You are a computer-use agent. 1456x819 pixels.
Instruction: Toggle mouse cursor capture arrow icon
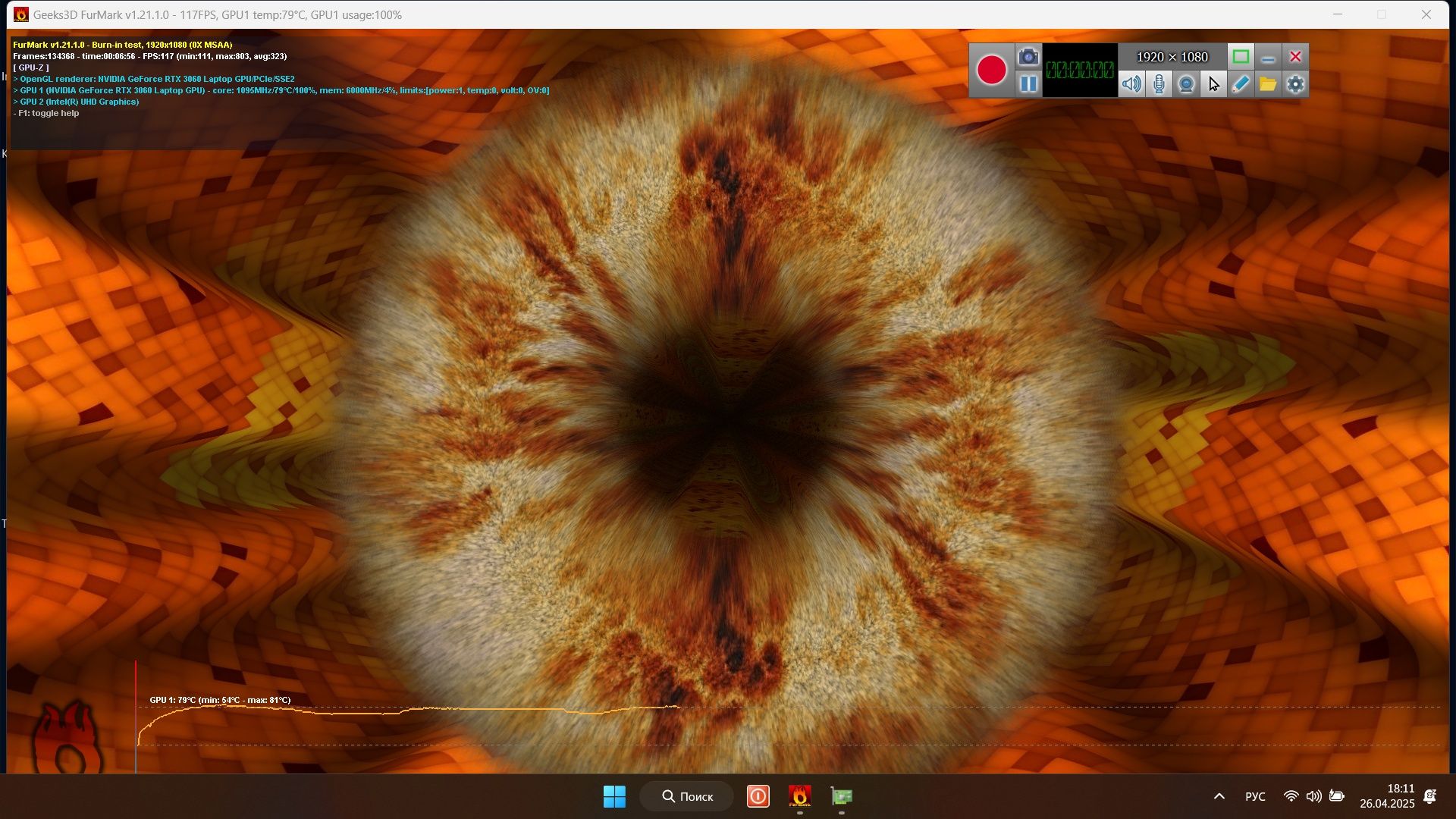pyautogui.click(x=1213, y=83)
